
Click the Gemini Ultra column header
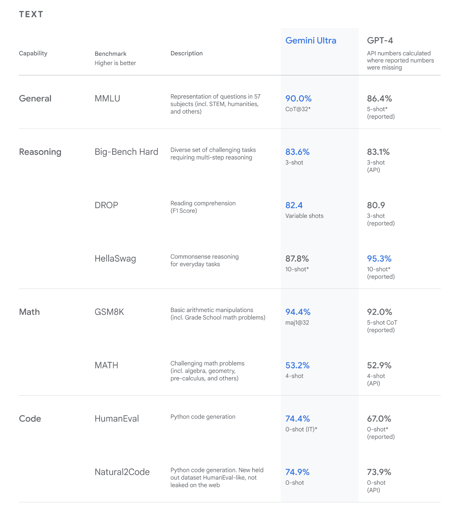[x=311, y=41]
